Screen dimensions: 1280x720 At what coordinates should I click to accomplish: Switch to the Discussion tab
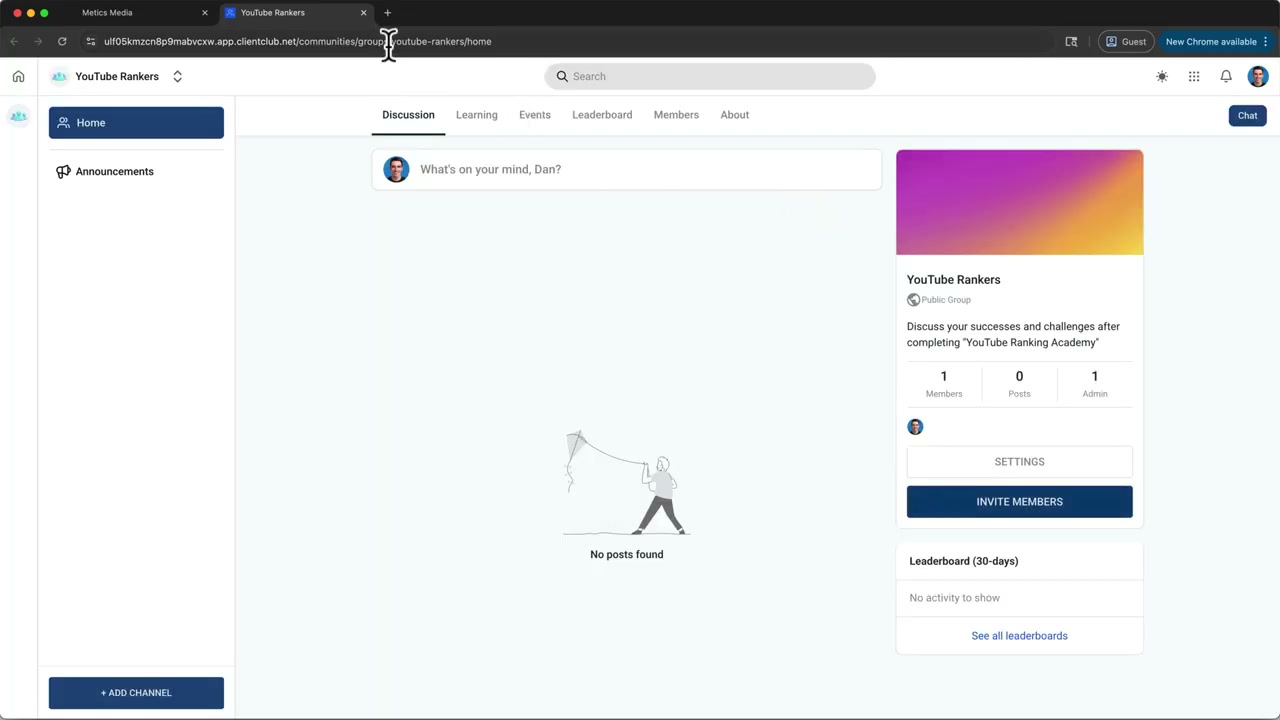[x=408, y=115]
